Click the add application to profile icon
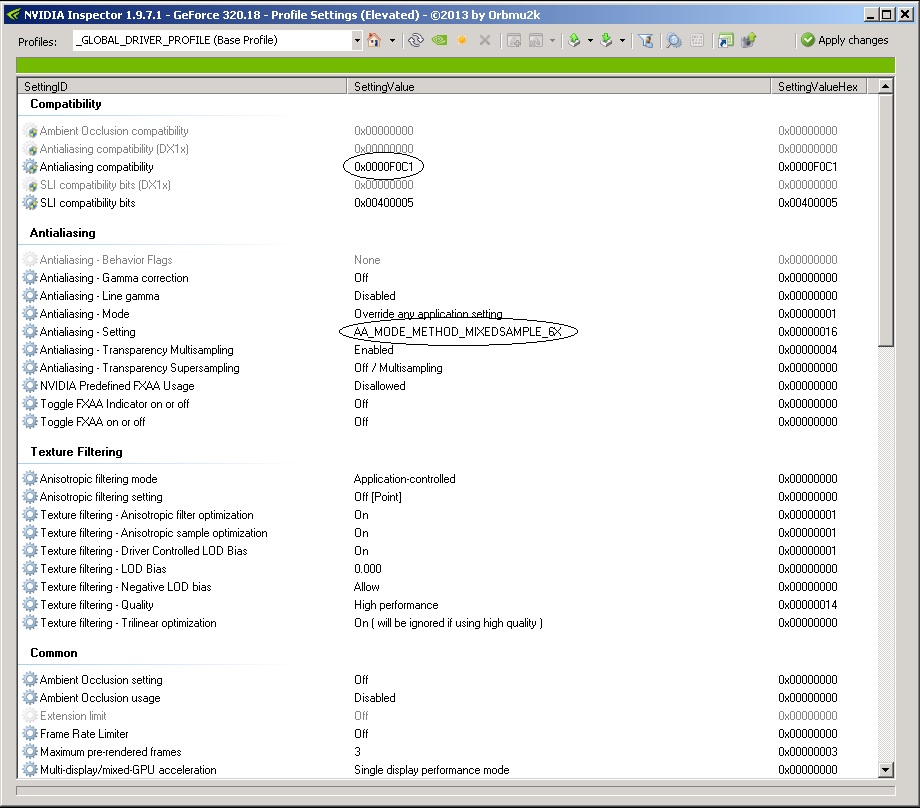Screen dimensions: 920x808 click(x=514, y=40)
